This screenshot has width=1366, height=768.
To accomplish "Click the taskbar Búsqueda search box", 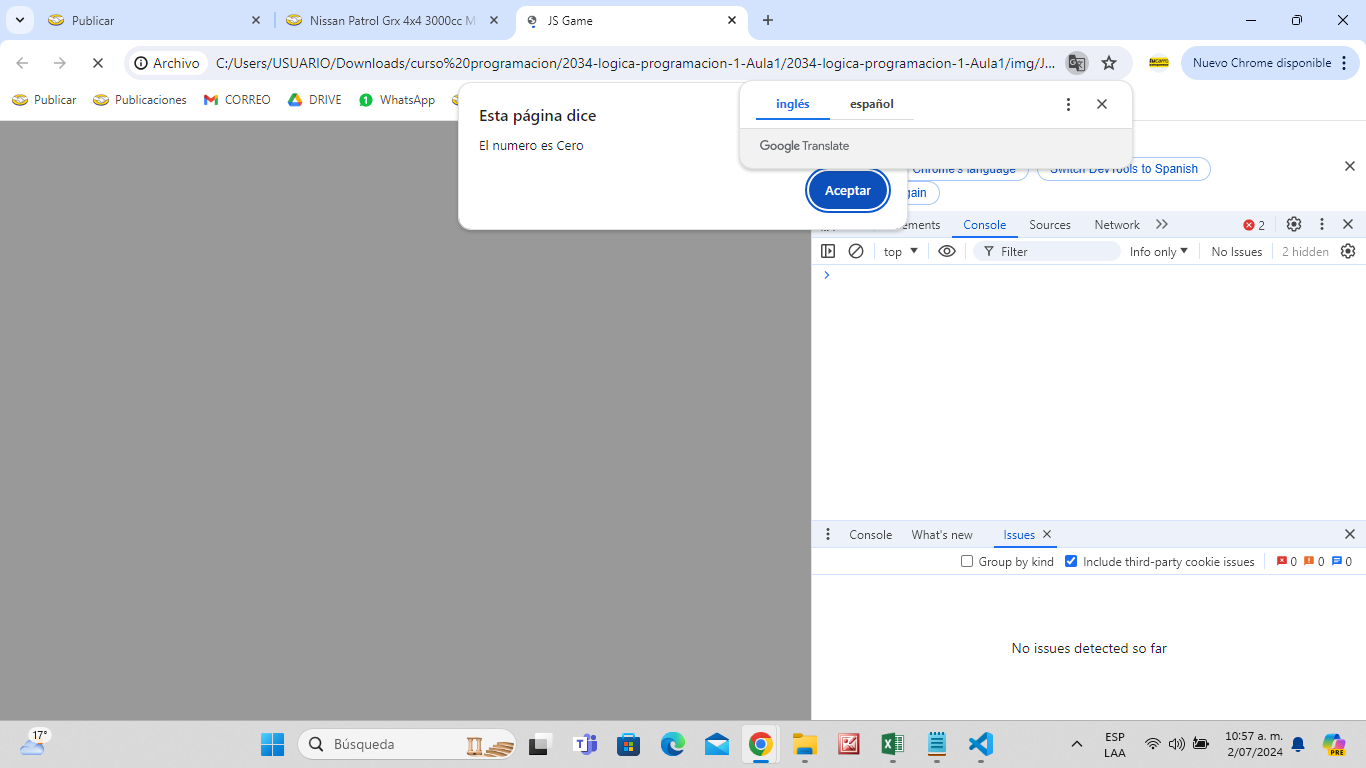I will tap(408, 744).
